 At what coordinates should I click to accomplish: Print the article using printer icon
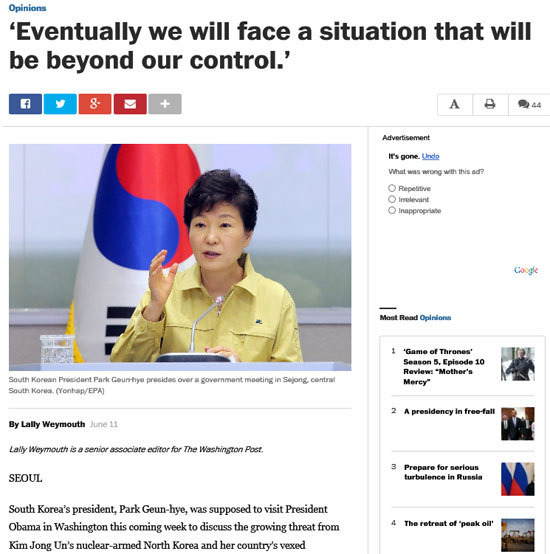coord(490,105)
